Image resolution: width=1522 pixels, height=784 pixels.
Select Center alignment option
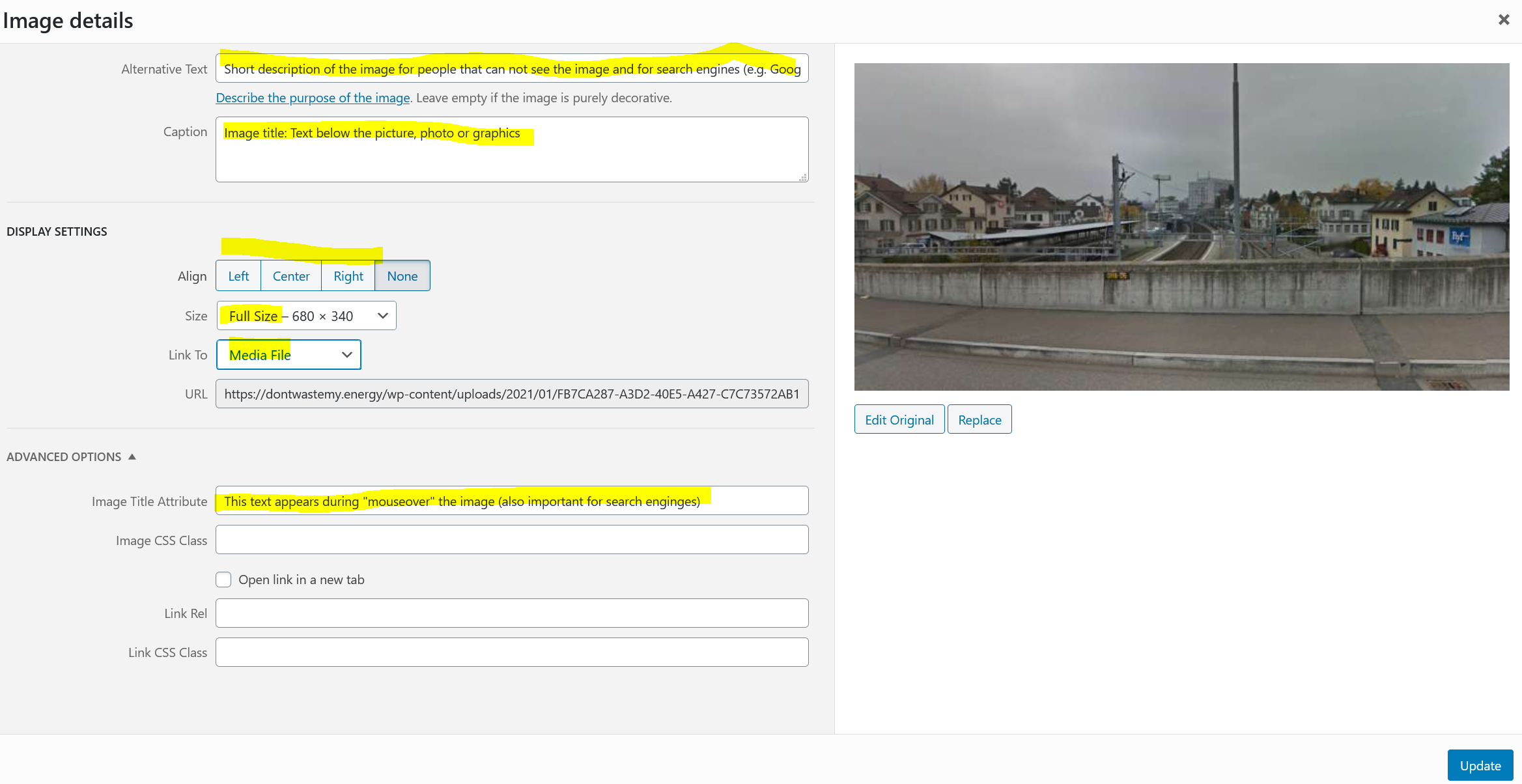click(x=291, y=276)
